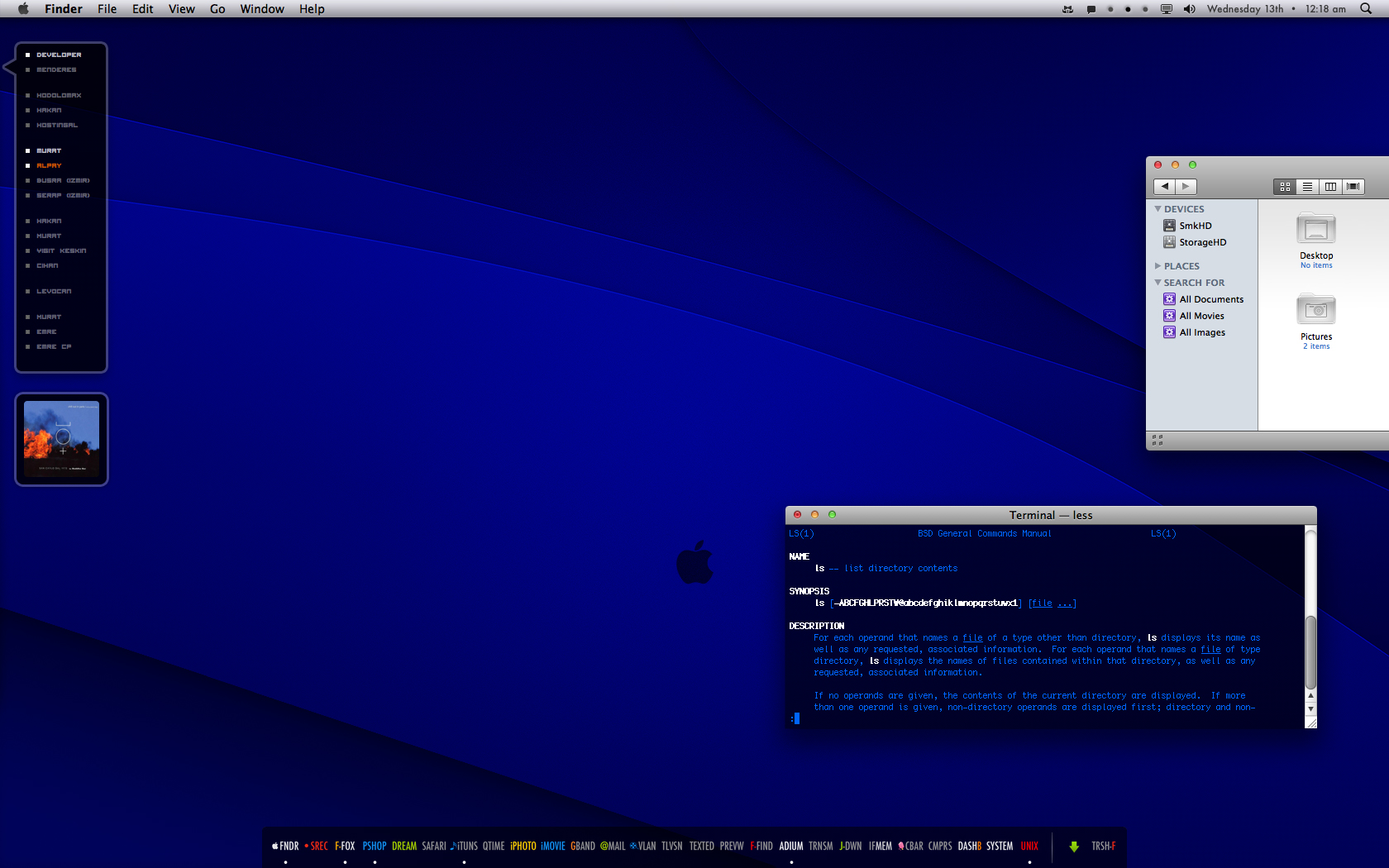
Task: Open F-FIND in the dock
Action: click(x=761, y=846)
